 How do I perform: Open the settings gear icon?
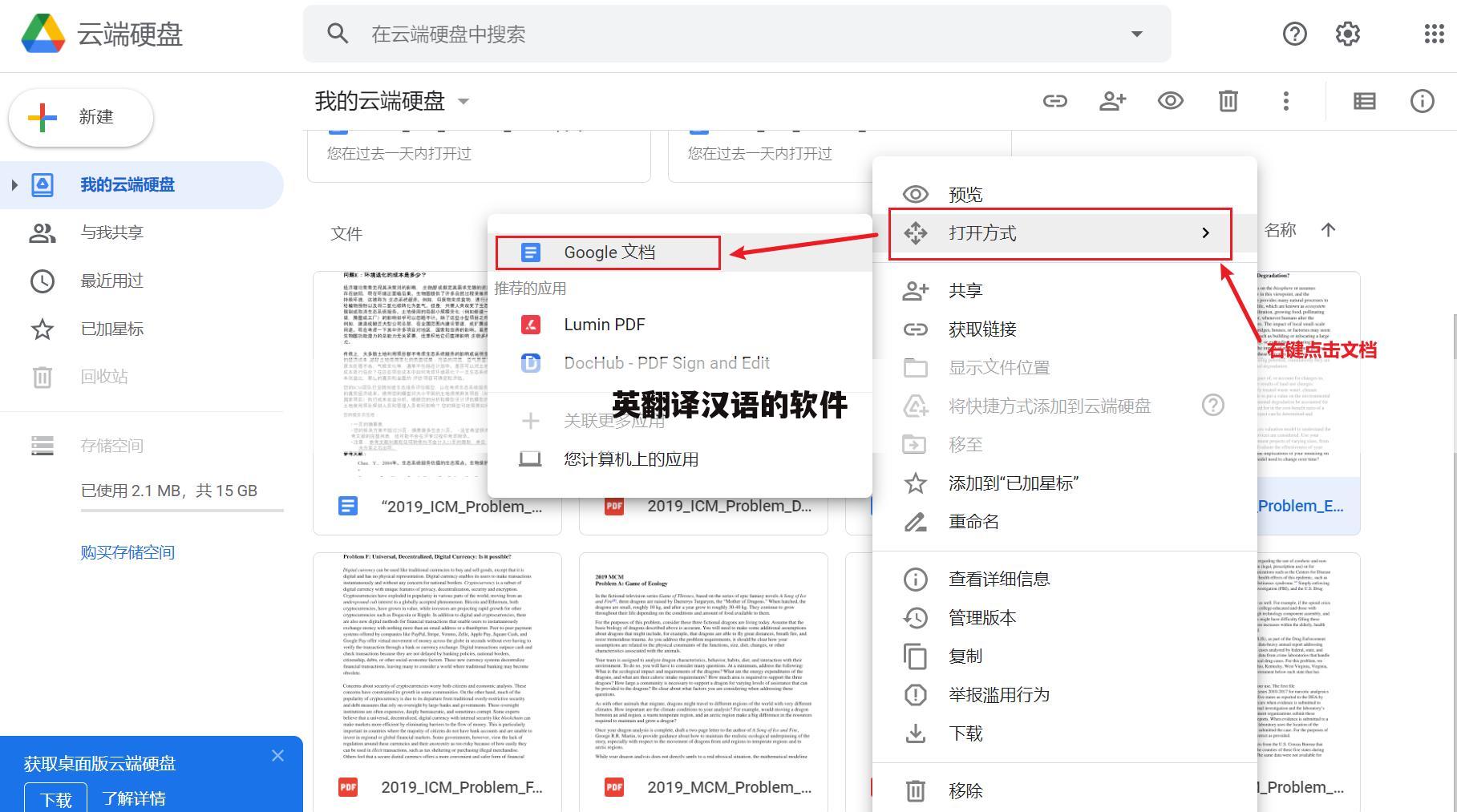[1348, 34]
